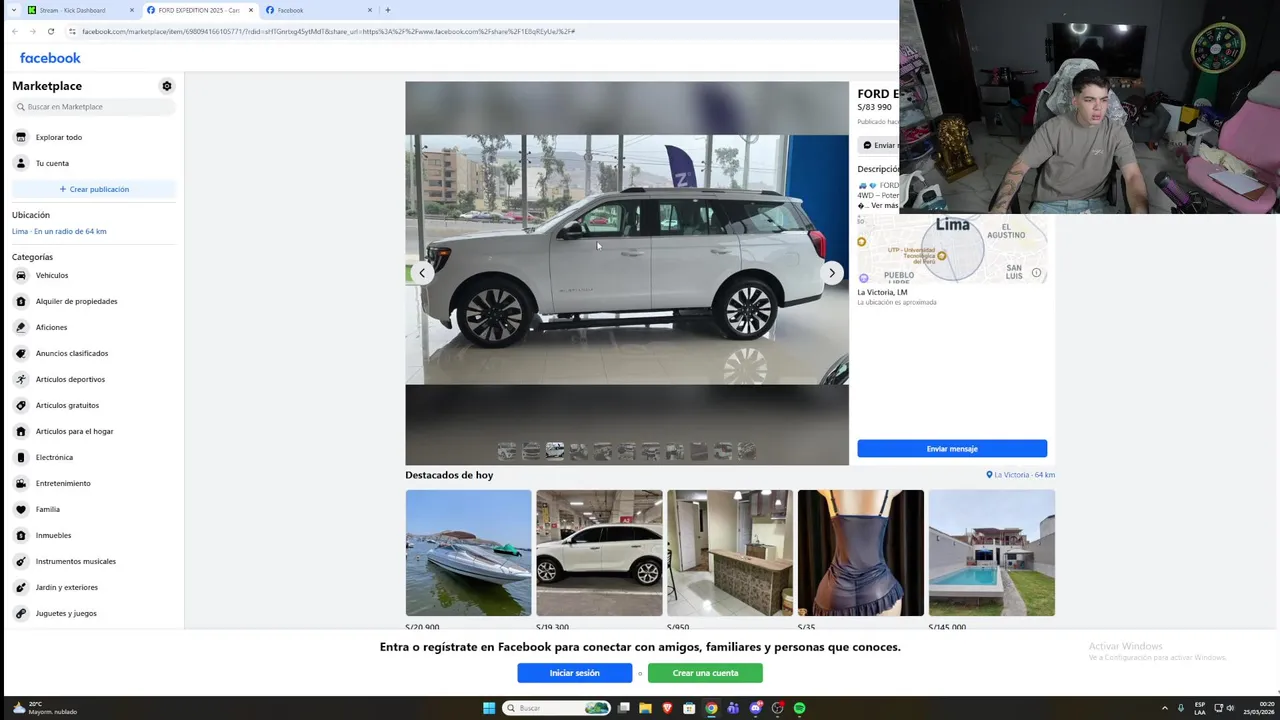Click Crear publicación button

click(x=94, y=189)
